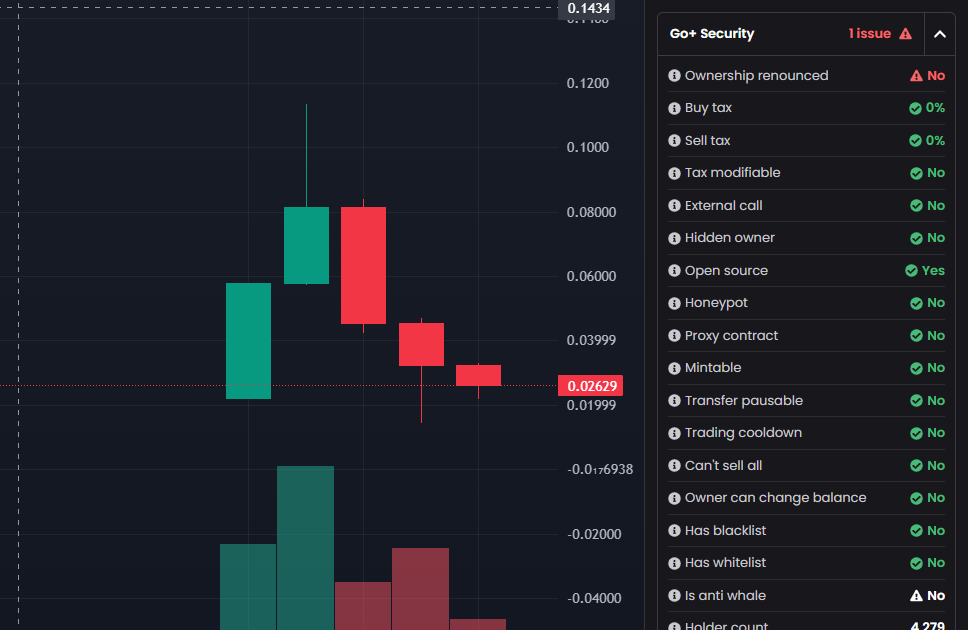This screenshot has width=968, height=630.
Task: Click the Go+ Security panel title
Action: click(x=712, y=34)
